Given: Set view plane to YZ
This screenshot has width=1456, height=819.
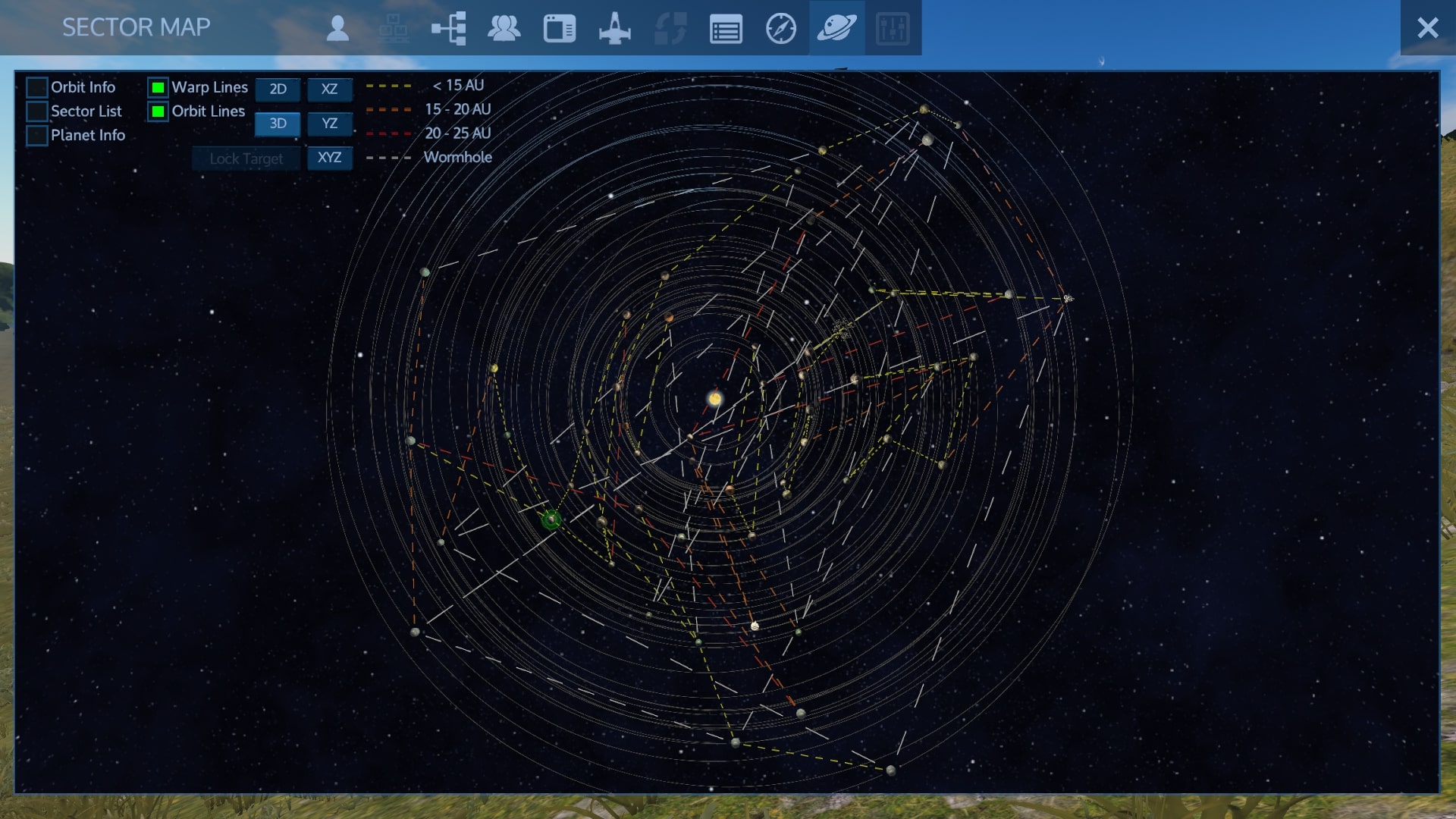Looking at the screenshot, I should tap(329, 124).
